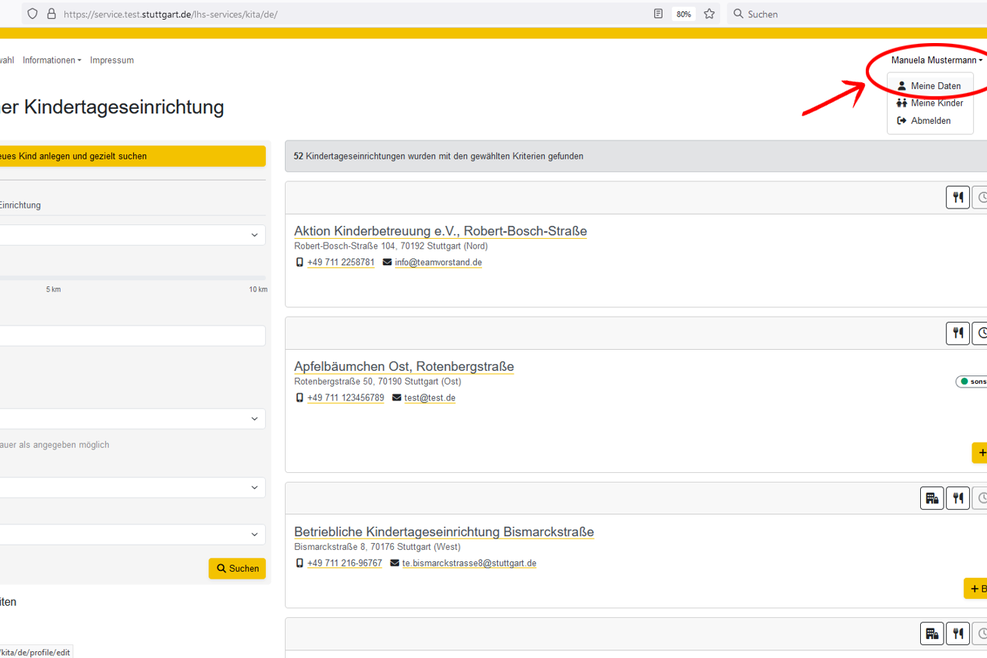Bookmark this page with the star icon
The width and height of the screenshot is (987, 658).
click(709, 14)
